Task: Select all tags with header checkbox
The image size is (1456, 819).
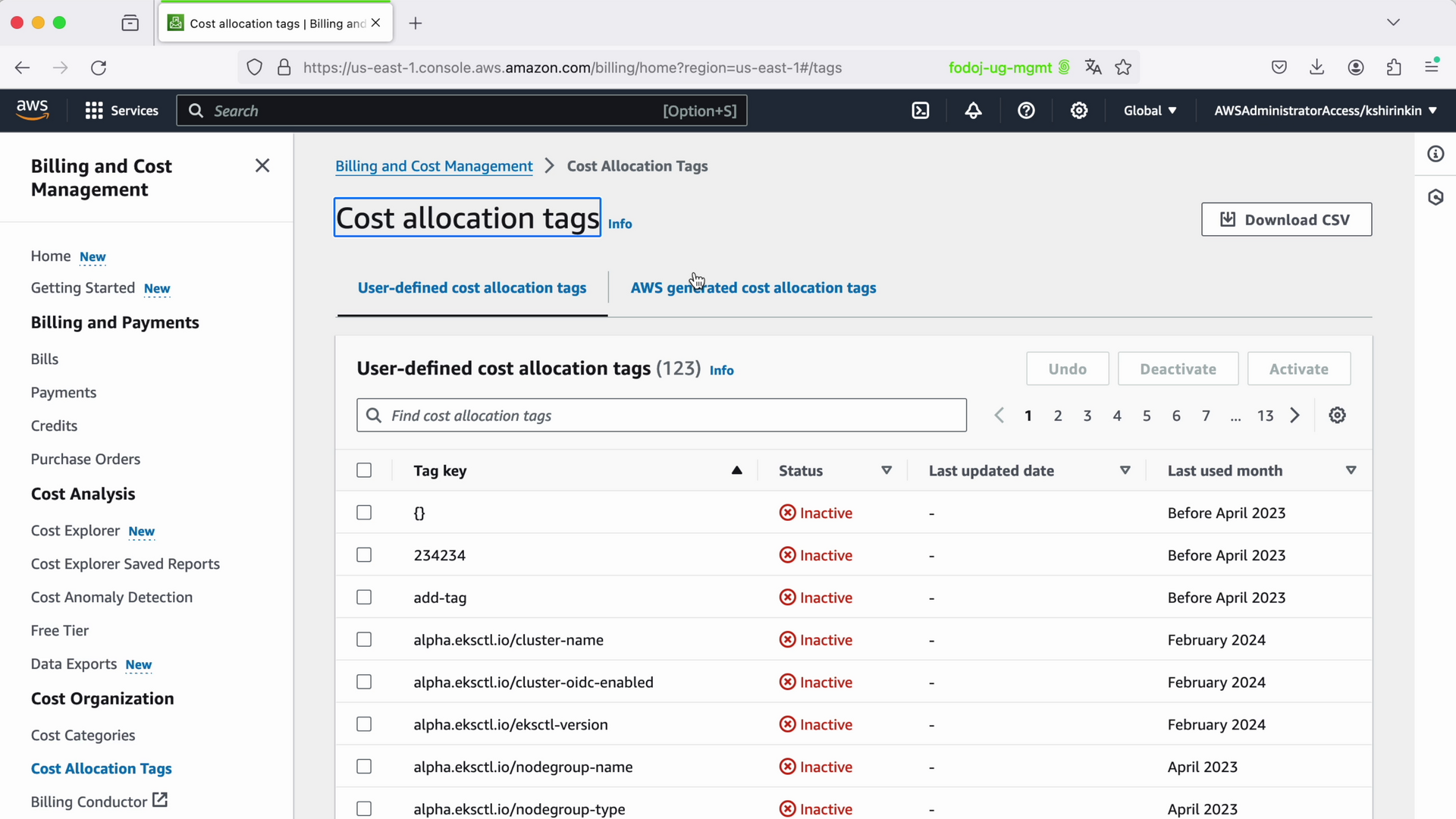Action: (x=364, y=471)
